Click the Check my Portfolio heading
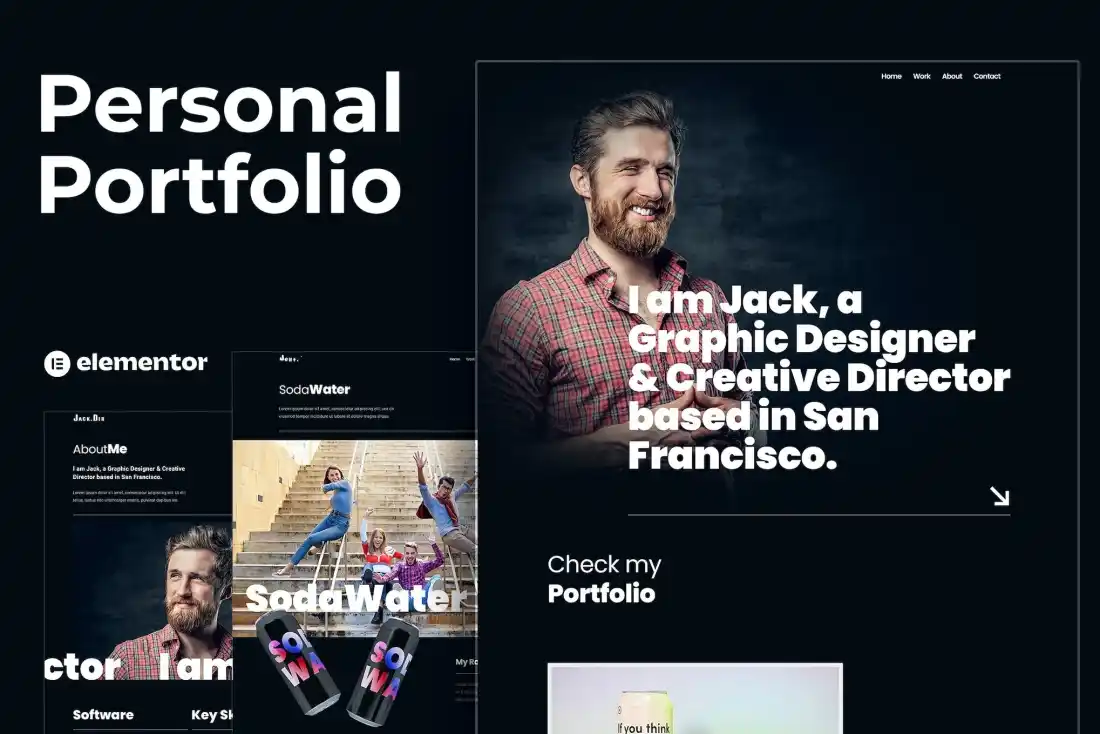This screenshot has width=1100, height=734. click(603, 579)
